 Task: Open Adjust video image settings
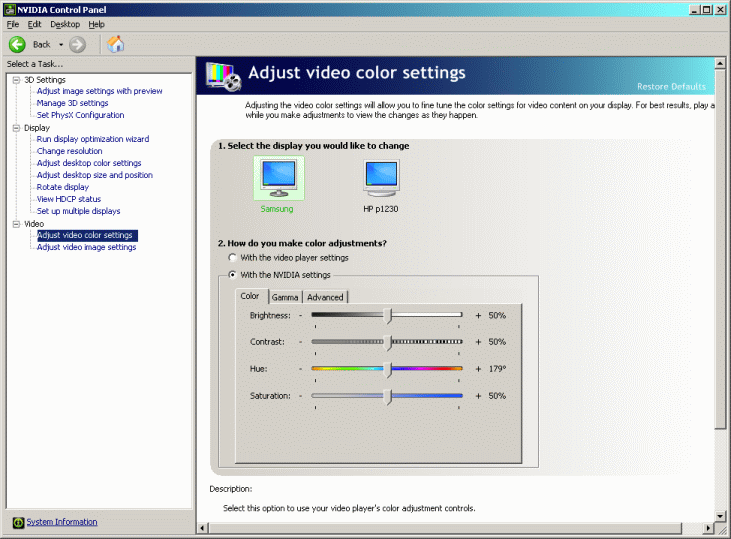[86, 247]
